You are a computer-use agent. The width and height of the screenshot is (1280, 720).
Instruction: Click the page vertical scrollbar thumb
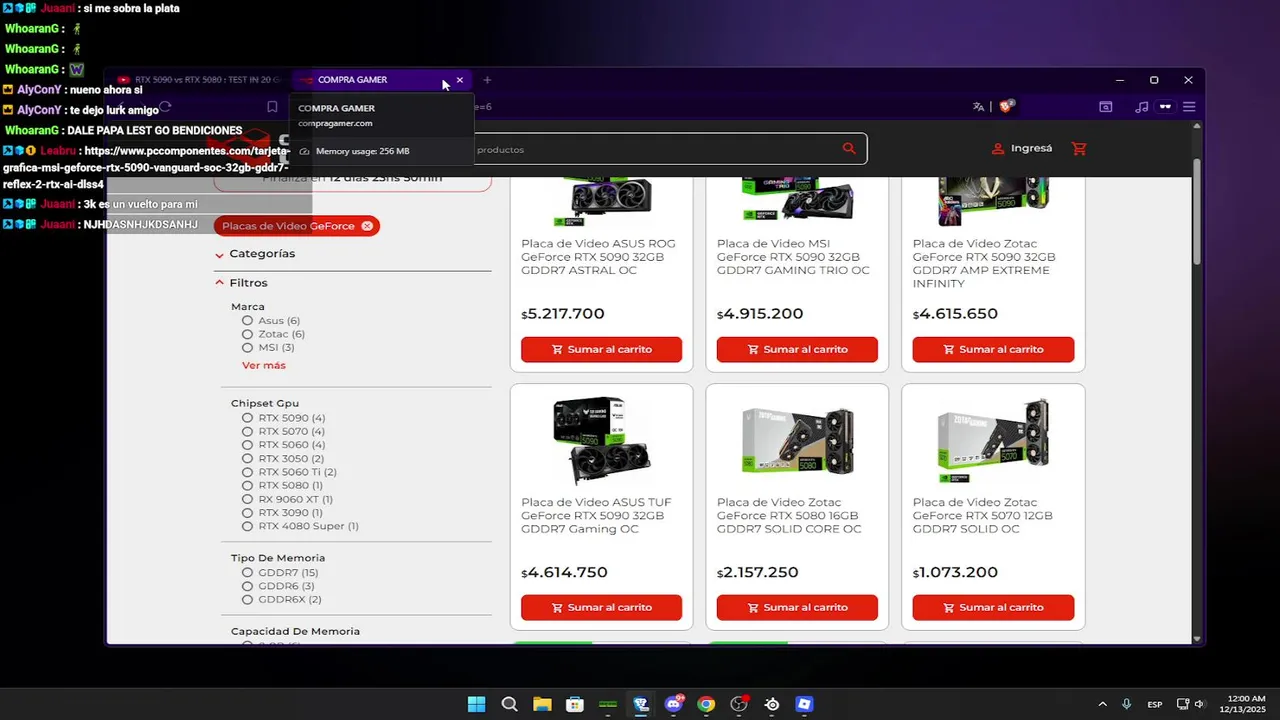(1197, 210)
